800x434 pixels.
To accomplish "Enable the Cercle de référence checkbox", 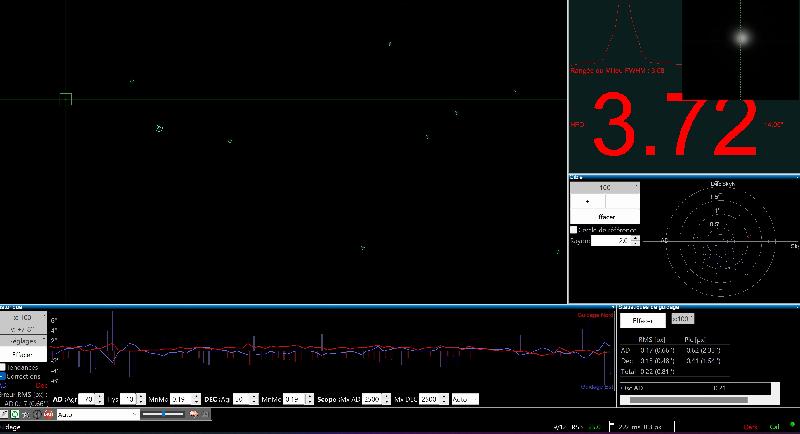I will (x=573, y=230).
